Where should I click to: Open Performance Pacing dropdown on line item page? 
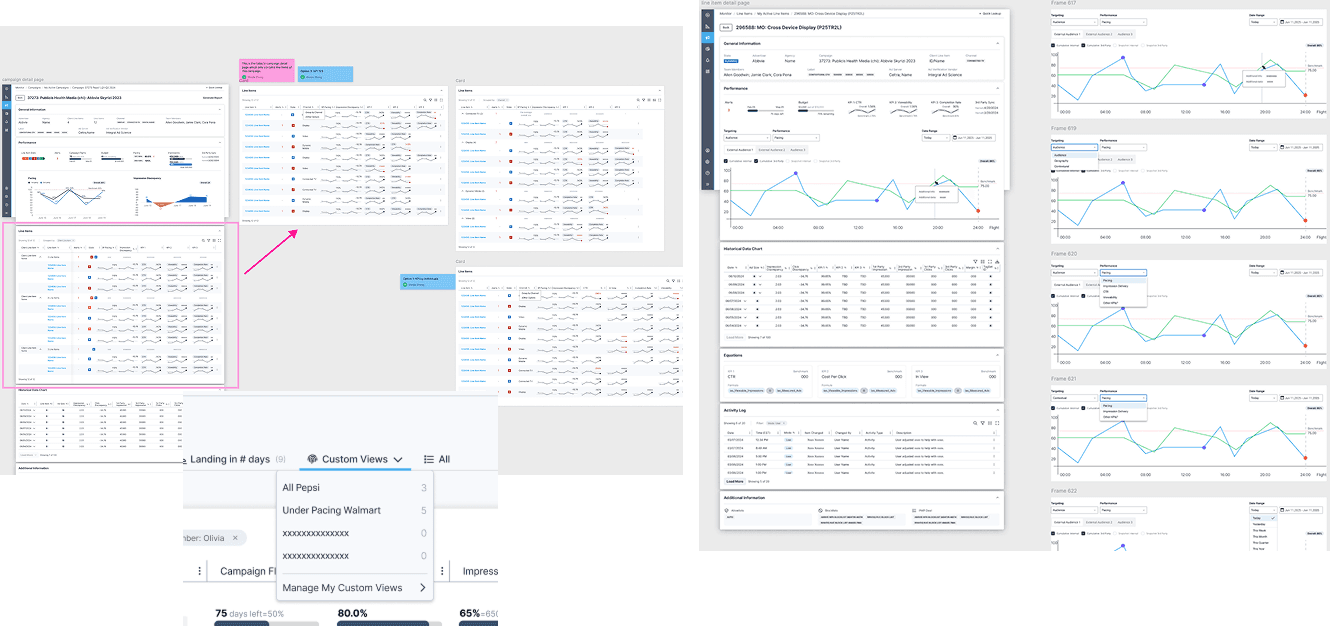point(796,138)
